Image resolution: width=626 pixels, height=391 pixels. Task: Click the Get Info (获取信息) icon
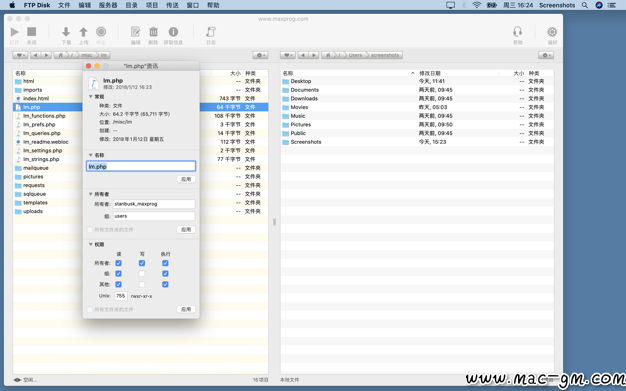click(173, 32)
